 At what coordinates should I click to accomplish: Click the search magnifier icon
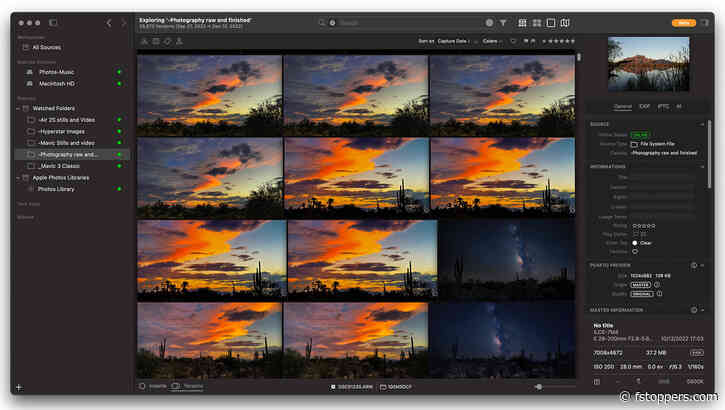321,22
